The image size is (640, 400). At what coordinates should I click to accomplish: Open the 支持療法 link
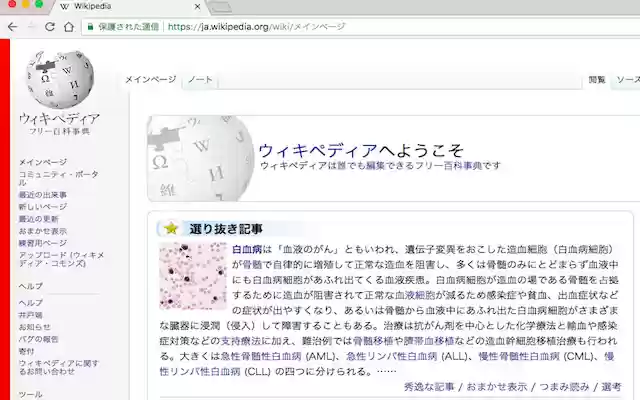pos(241,341)
